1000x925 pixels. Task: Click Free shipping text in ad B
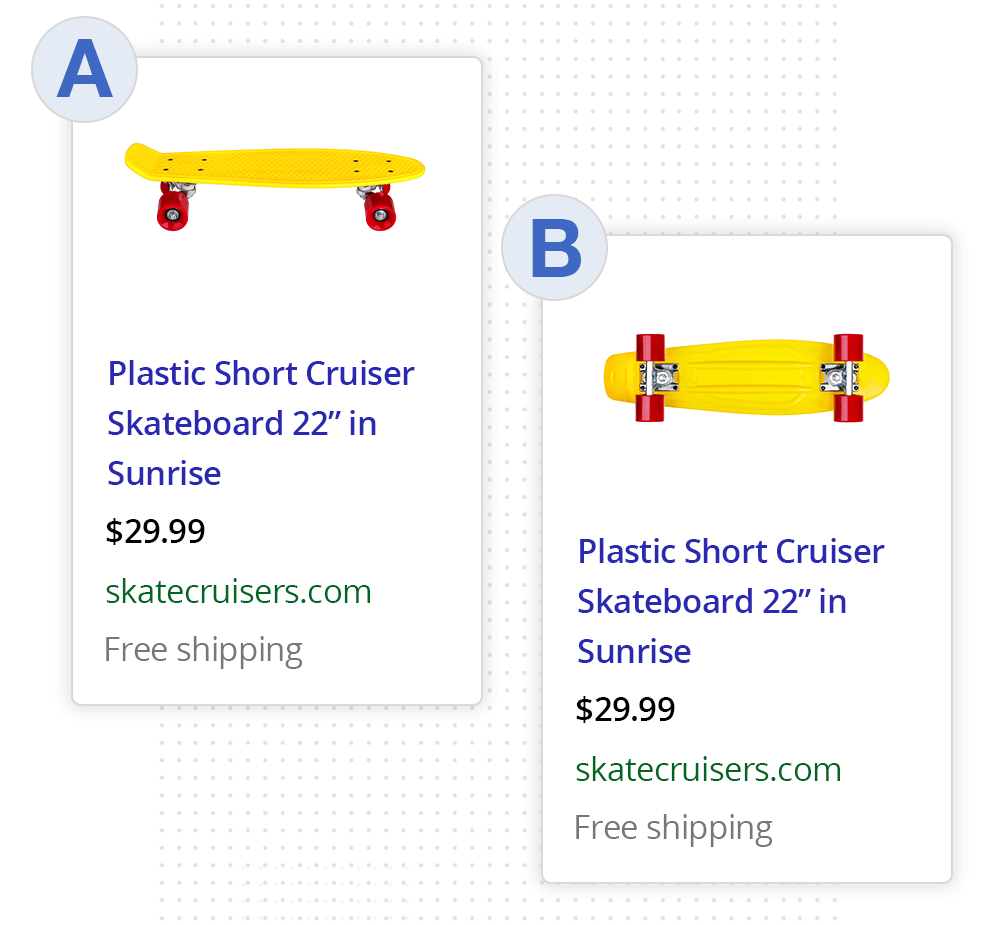(x=673, y=828)
